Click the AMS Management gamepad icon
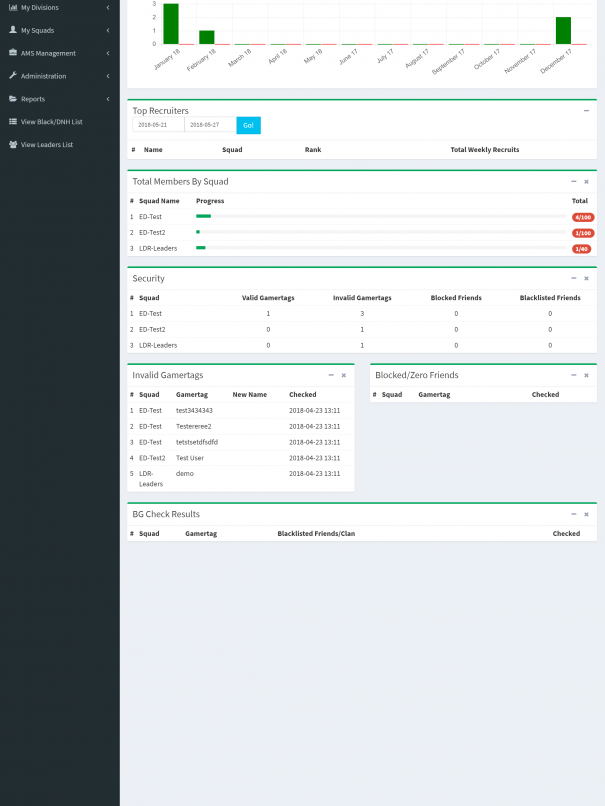Viewport: 605px width, 806px height. click(12, 53)
